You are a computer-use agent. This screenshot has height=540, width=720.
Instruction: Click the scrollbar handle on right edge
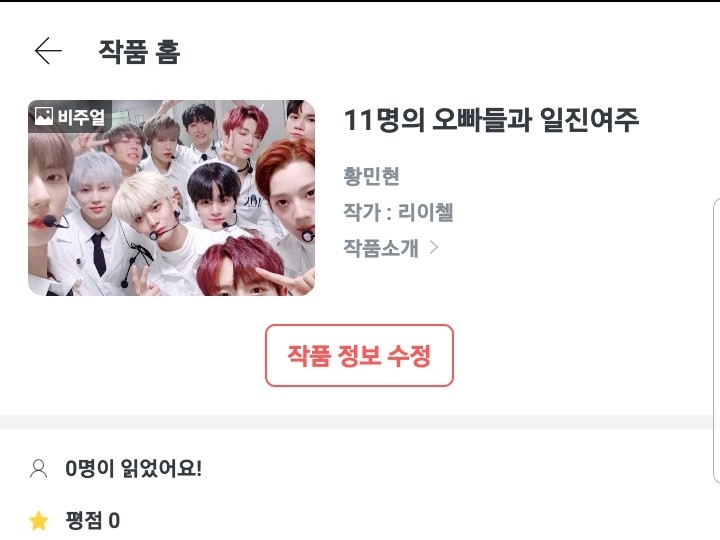coord(716,340)
